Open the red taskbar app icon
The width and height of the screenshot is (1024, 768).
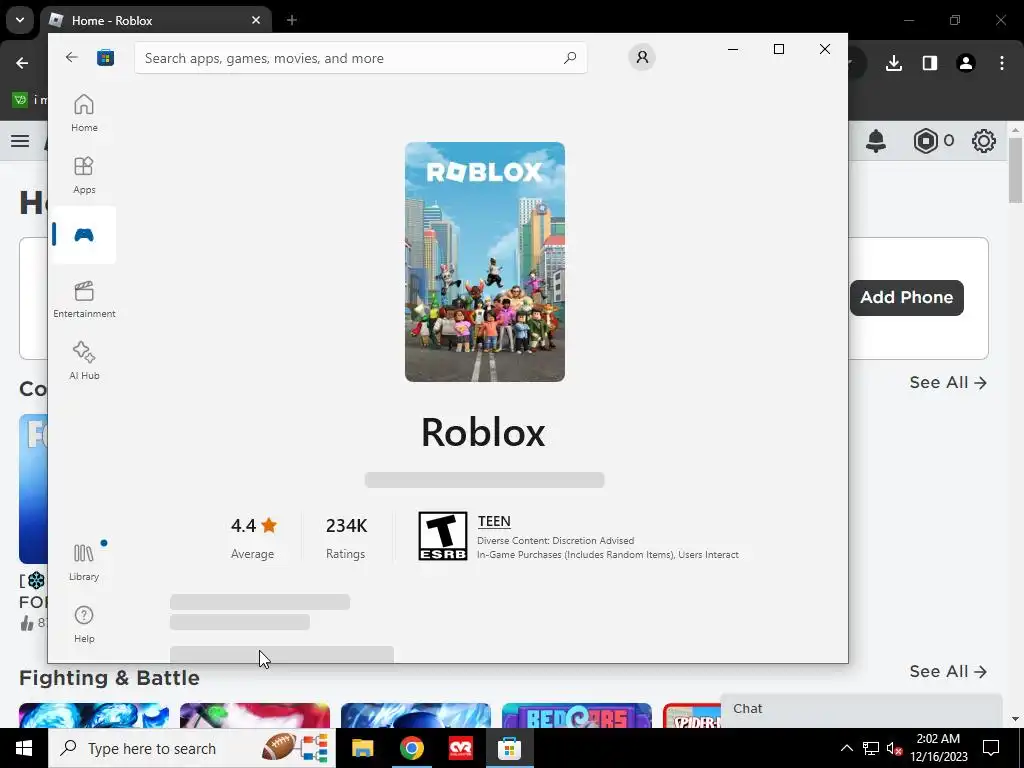coord(460,748)
